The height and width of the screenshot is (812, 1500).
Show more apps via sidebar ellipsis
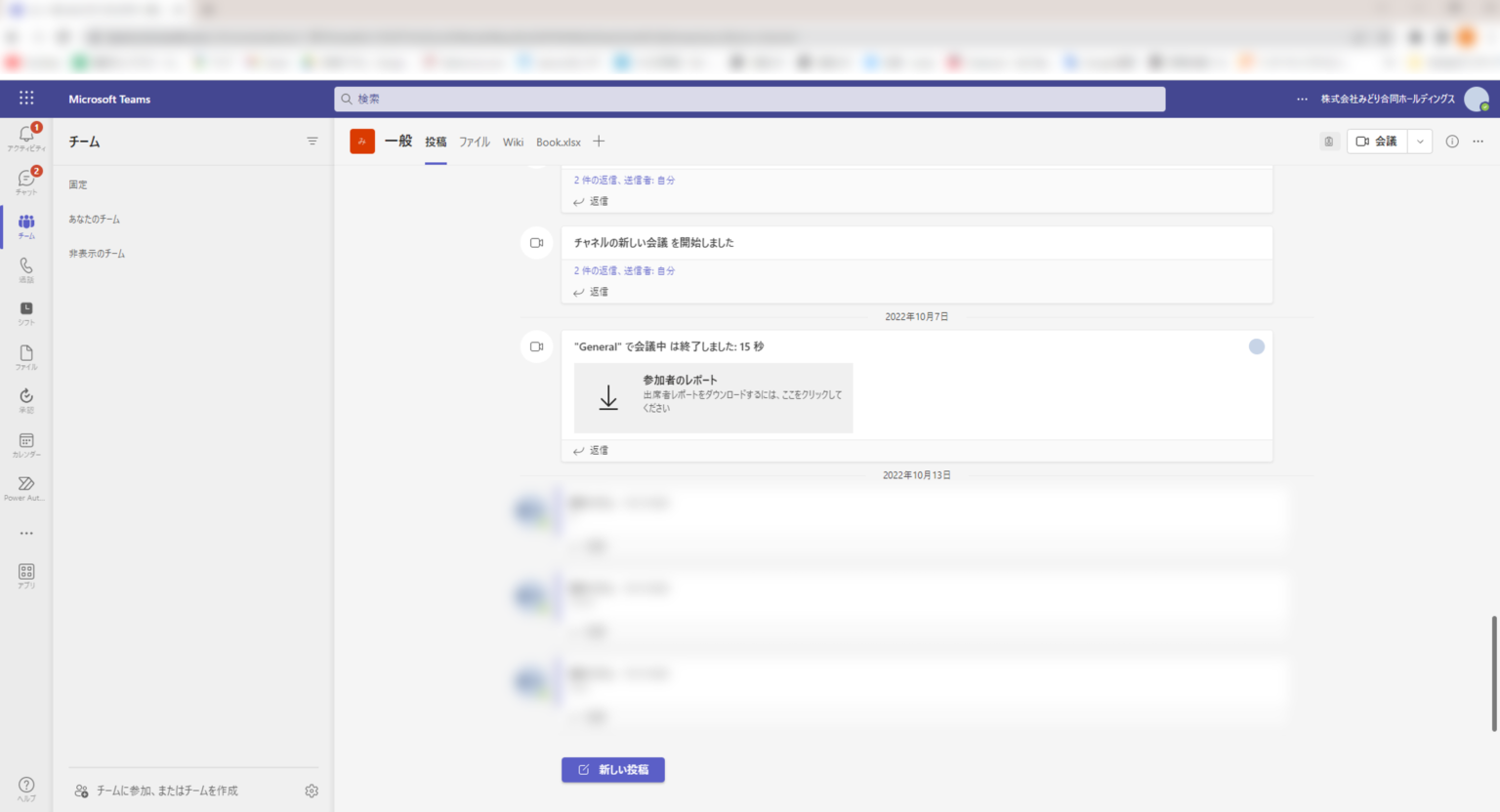click(x=26, y=533)
